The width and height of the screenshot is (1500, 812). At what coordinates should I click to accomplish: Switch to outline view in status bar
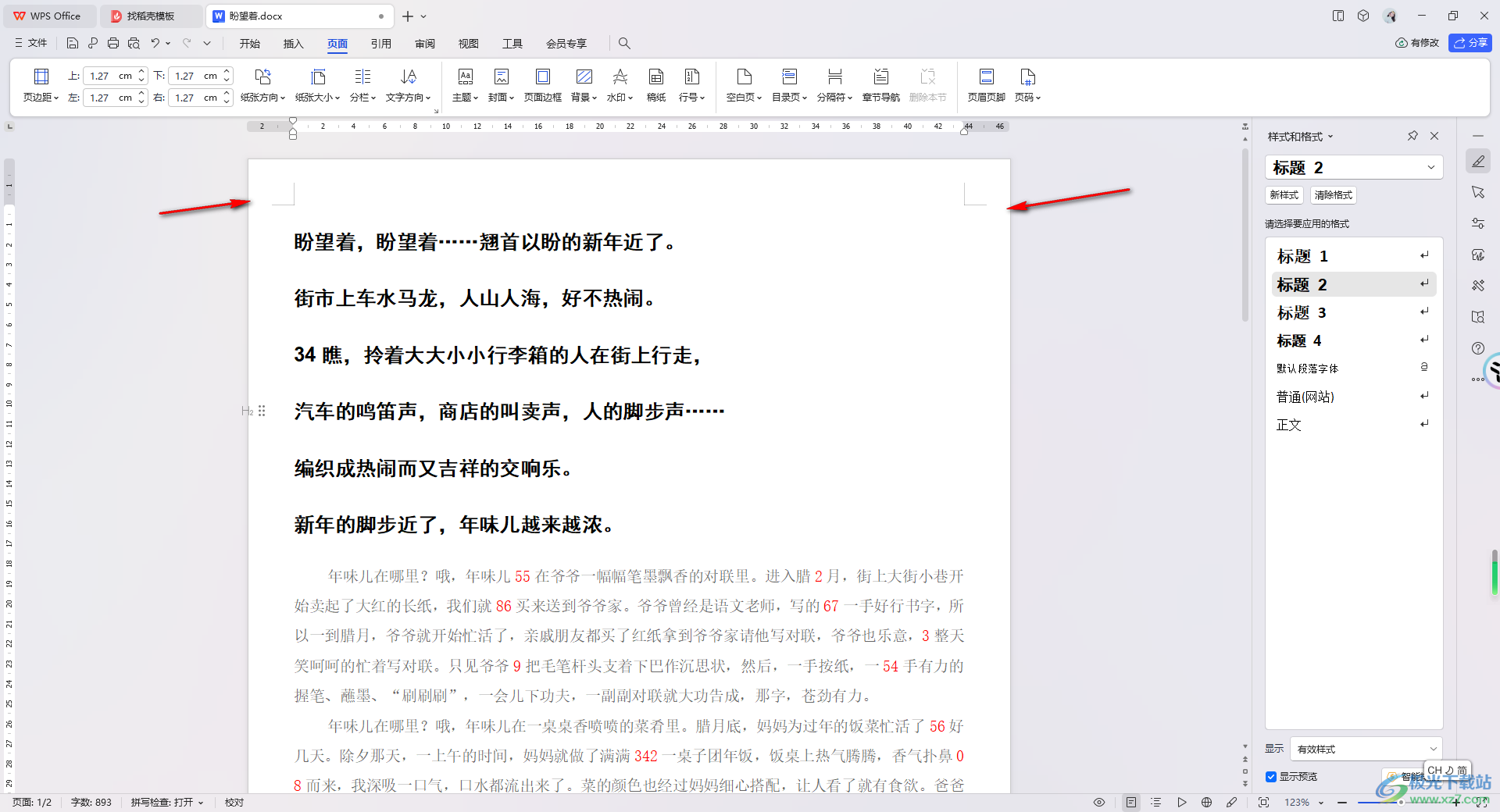[1156, 802]
